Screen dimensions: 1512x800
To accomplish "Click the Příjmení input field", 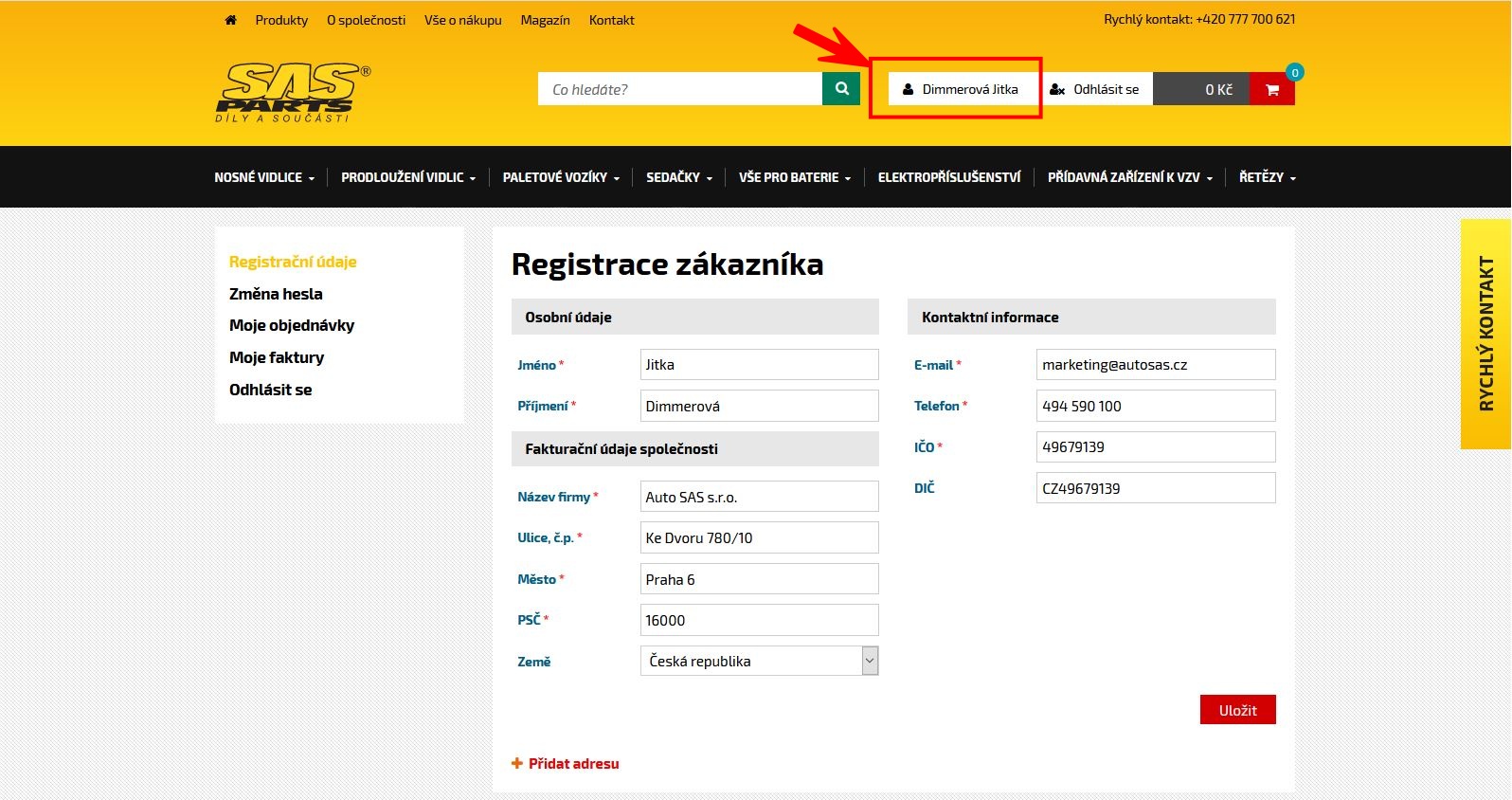I will (x=760, y=406).
